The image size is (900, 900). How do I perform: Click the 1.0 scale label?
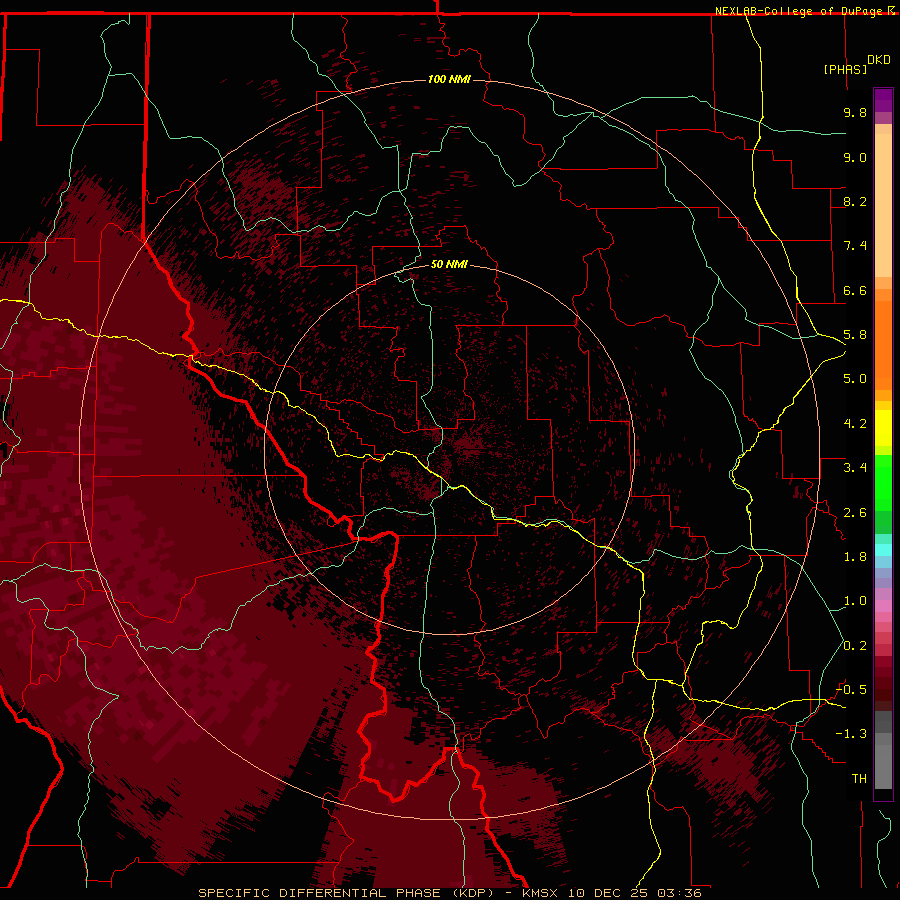point(855,601)
